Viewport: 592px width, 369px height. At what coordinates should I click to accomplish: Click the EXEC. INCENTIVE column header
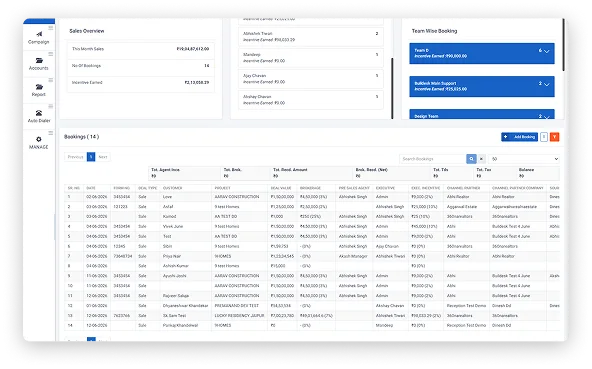pyautogui.click(x=426, y=188)
